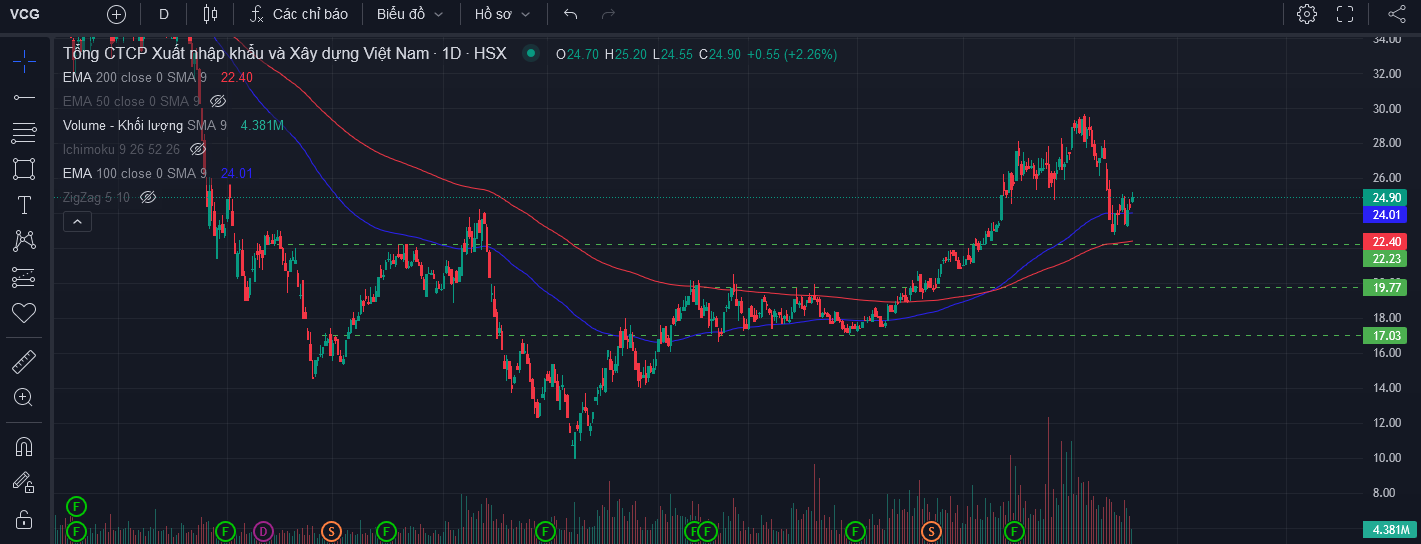Show the hidden ZigZag indicator

point(148,197)
